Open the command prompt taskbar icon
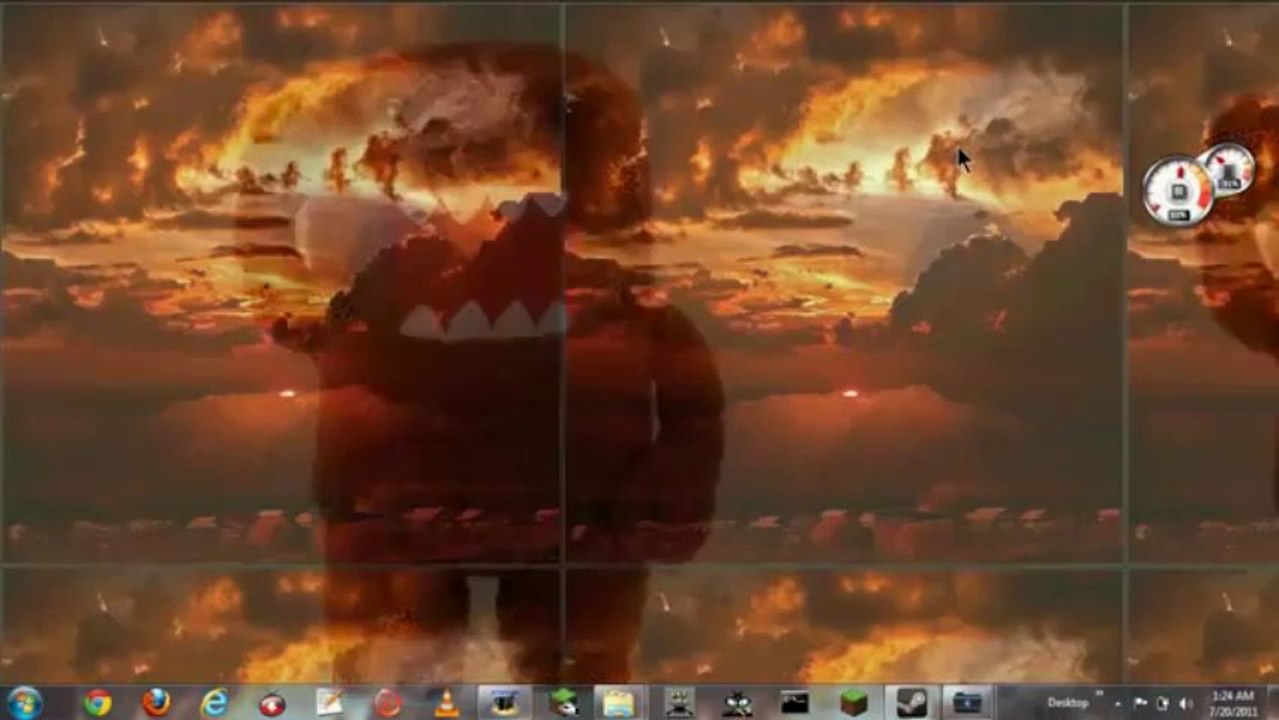 (795, 703)
